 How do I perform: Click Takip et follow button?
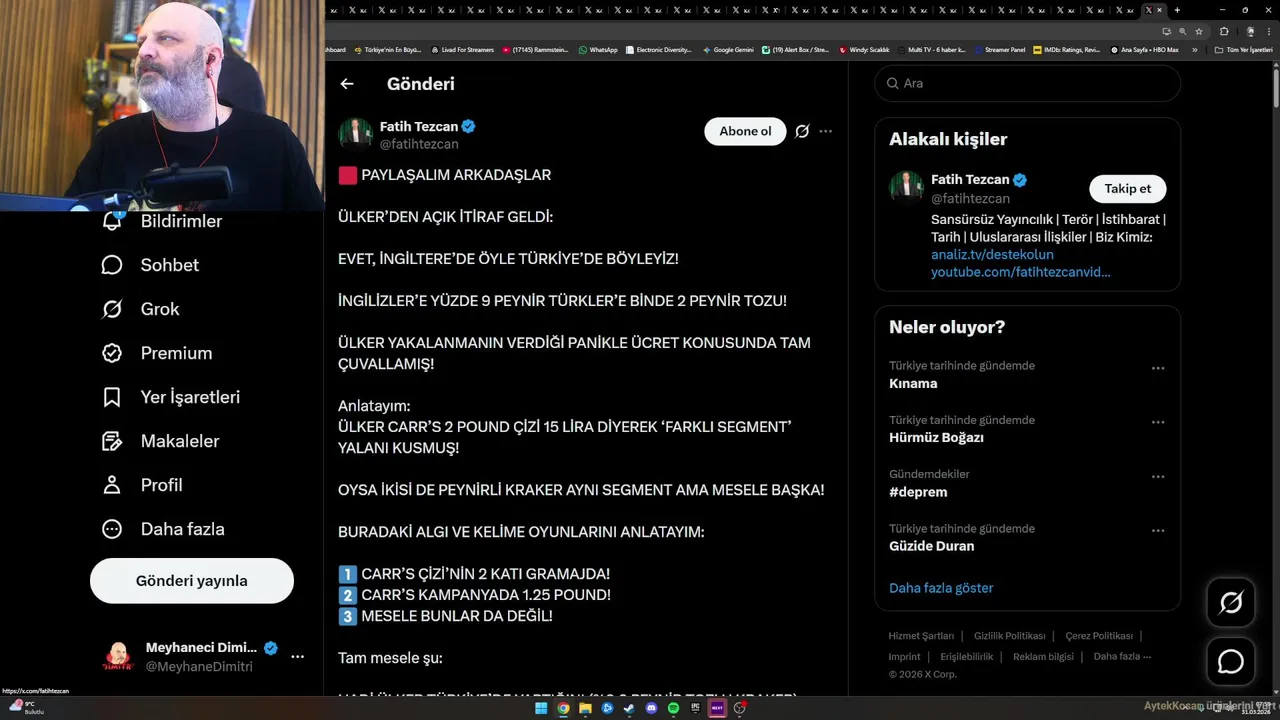[1127, 189]
